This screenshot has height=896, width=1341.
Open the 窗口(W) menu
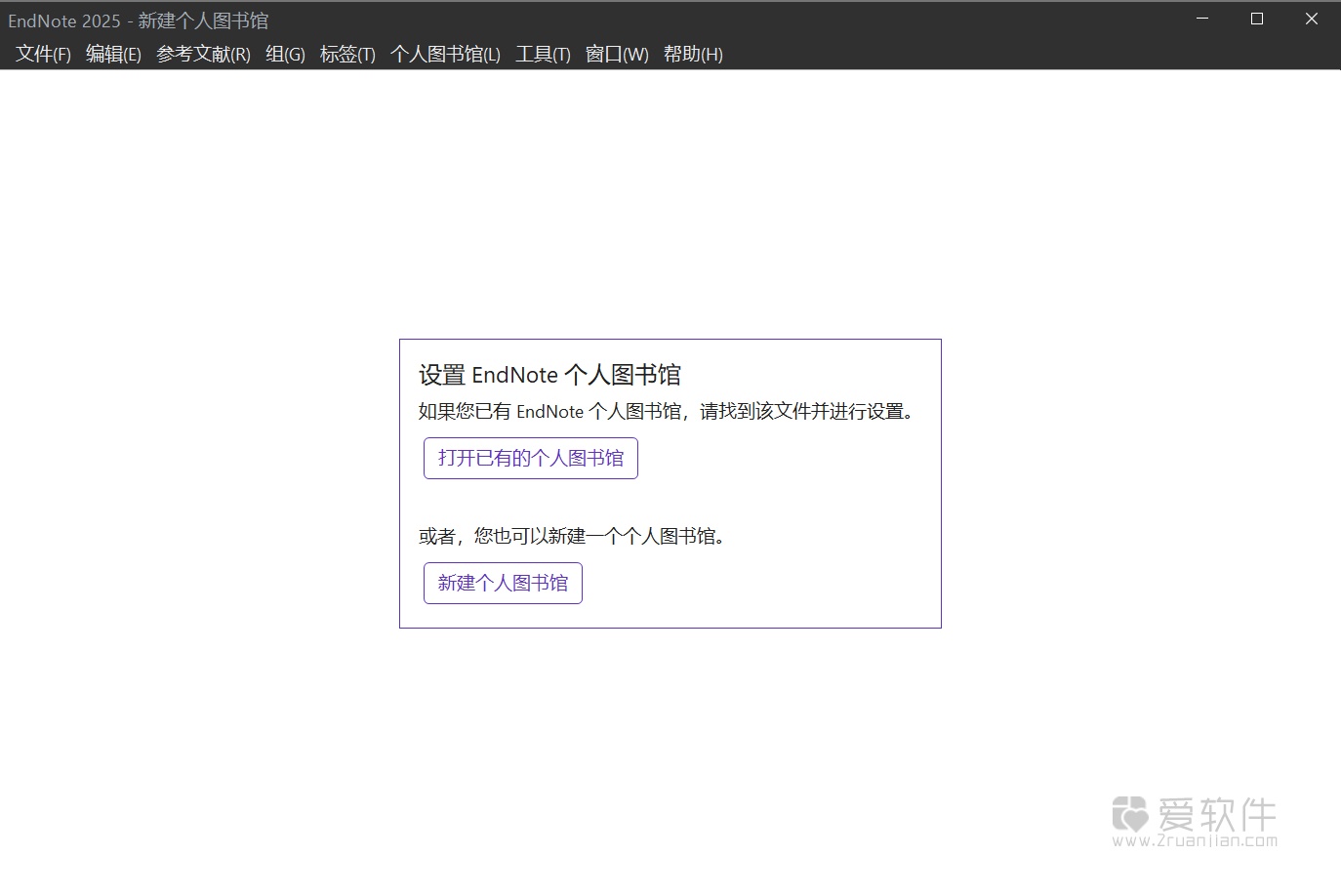click(617, 55)
